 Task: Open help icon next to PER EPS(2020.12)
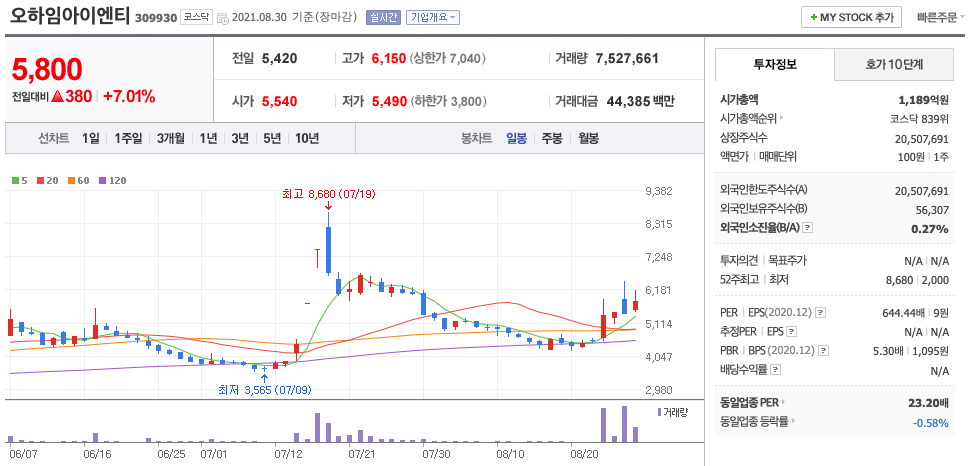pyautogui.click(x=821, y=312)
